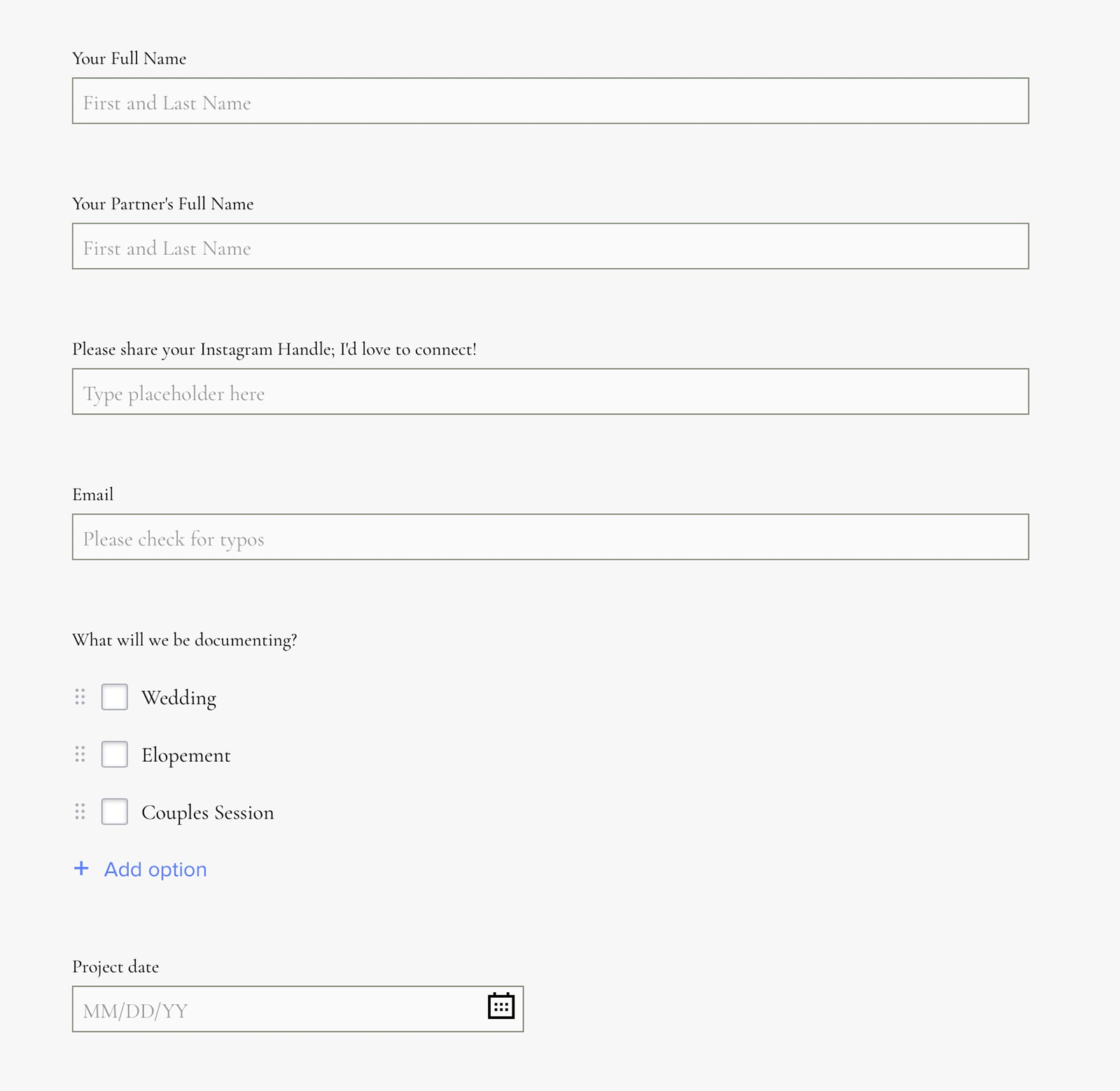Check the Wedding checkbox
The height and width of the screenshot is (1091, 1120).
pyautogui.click(x=114, y=697)
